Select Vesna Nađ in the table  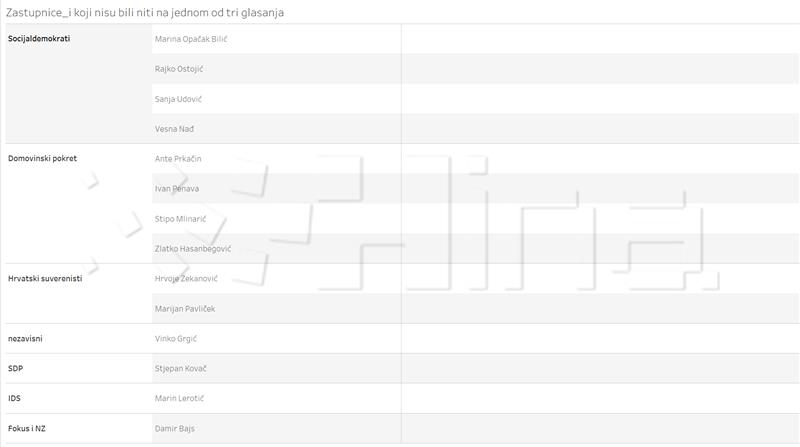coord(174,129)
